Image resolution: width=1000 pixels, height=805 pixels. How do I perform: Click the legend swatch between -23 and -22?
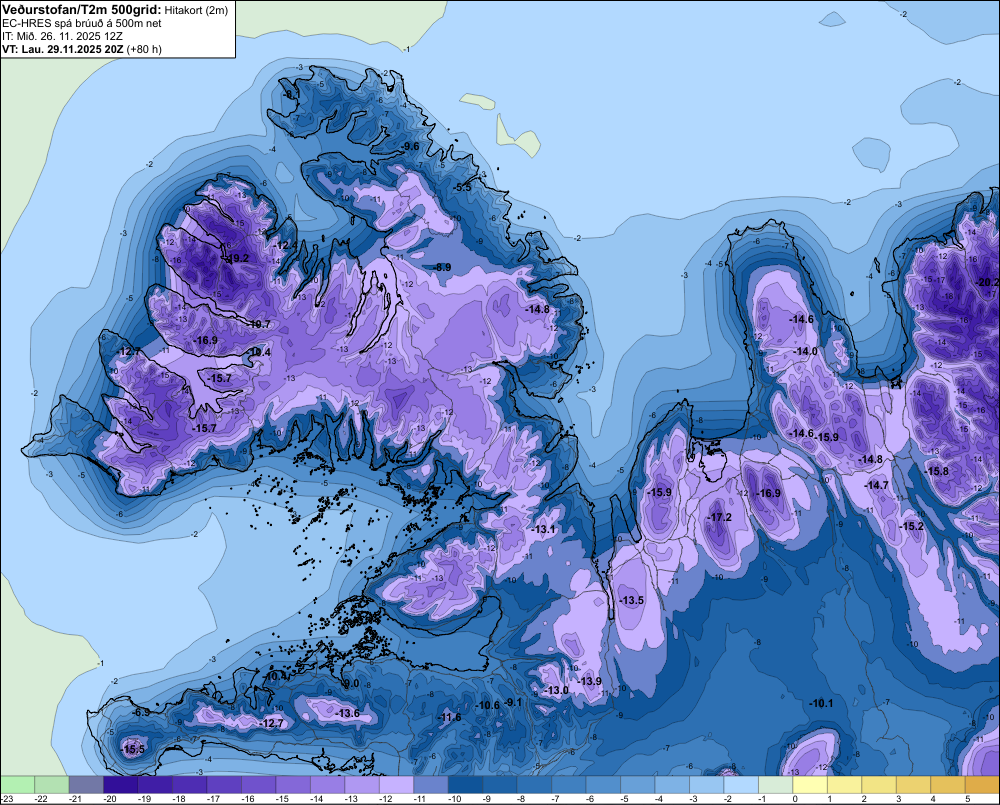click(x=17, y=784)
